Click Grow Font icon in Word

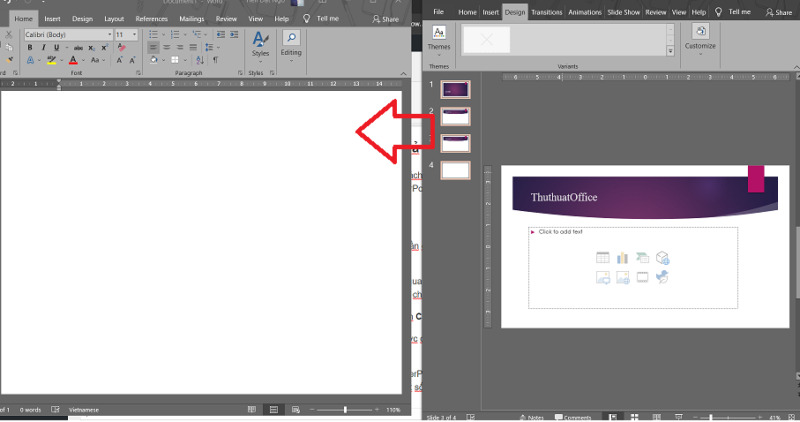pos(119,60)
